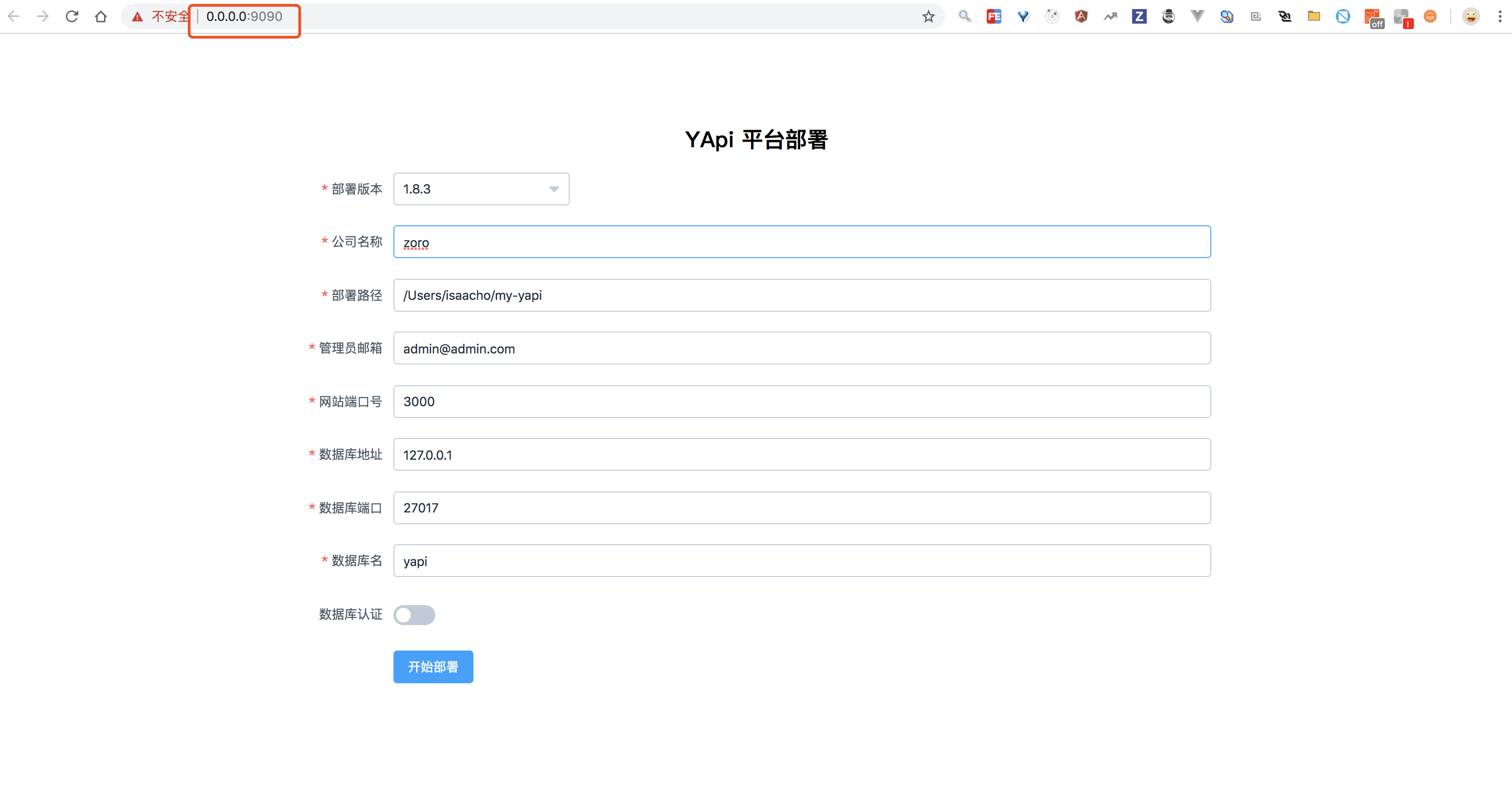Viewport: 1512px width, 795px height.
Task: Enable the 数据库认证 switch
Action: [414, 614]
